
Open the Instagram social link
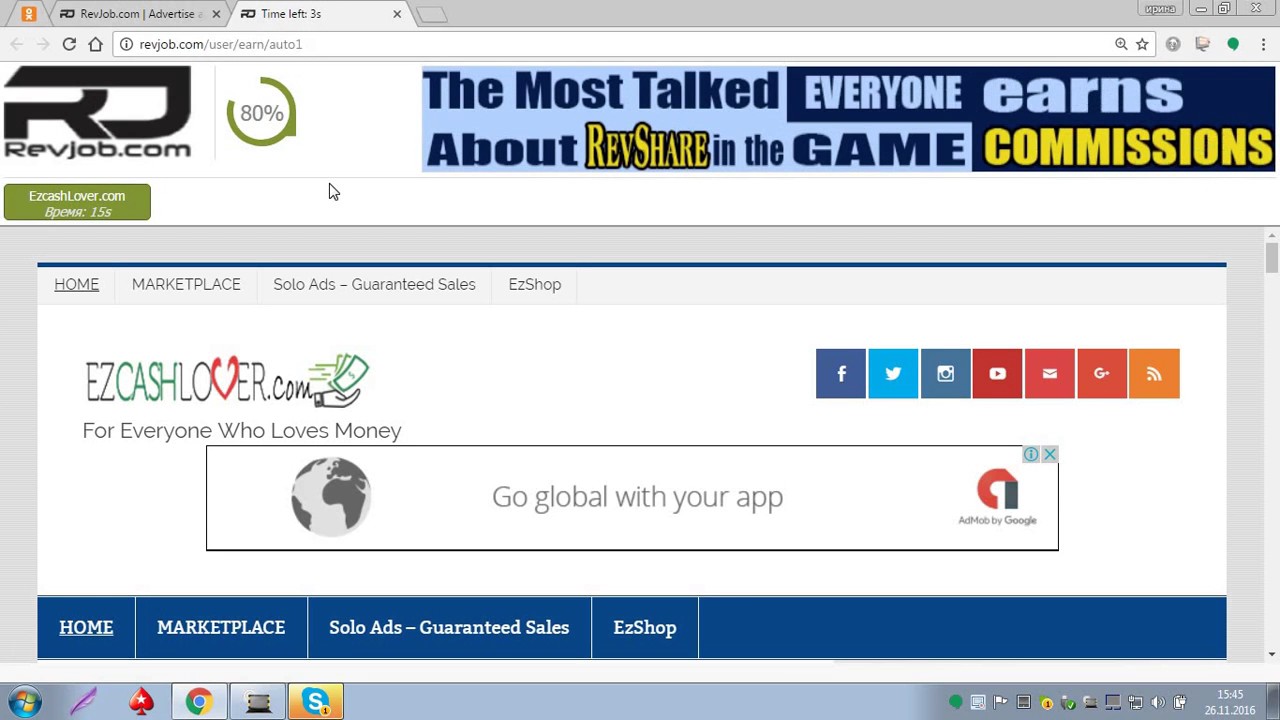coord(945,374)
